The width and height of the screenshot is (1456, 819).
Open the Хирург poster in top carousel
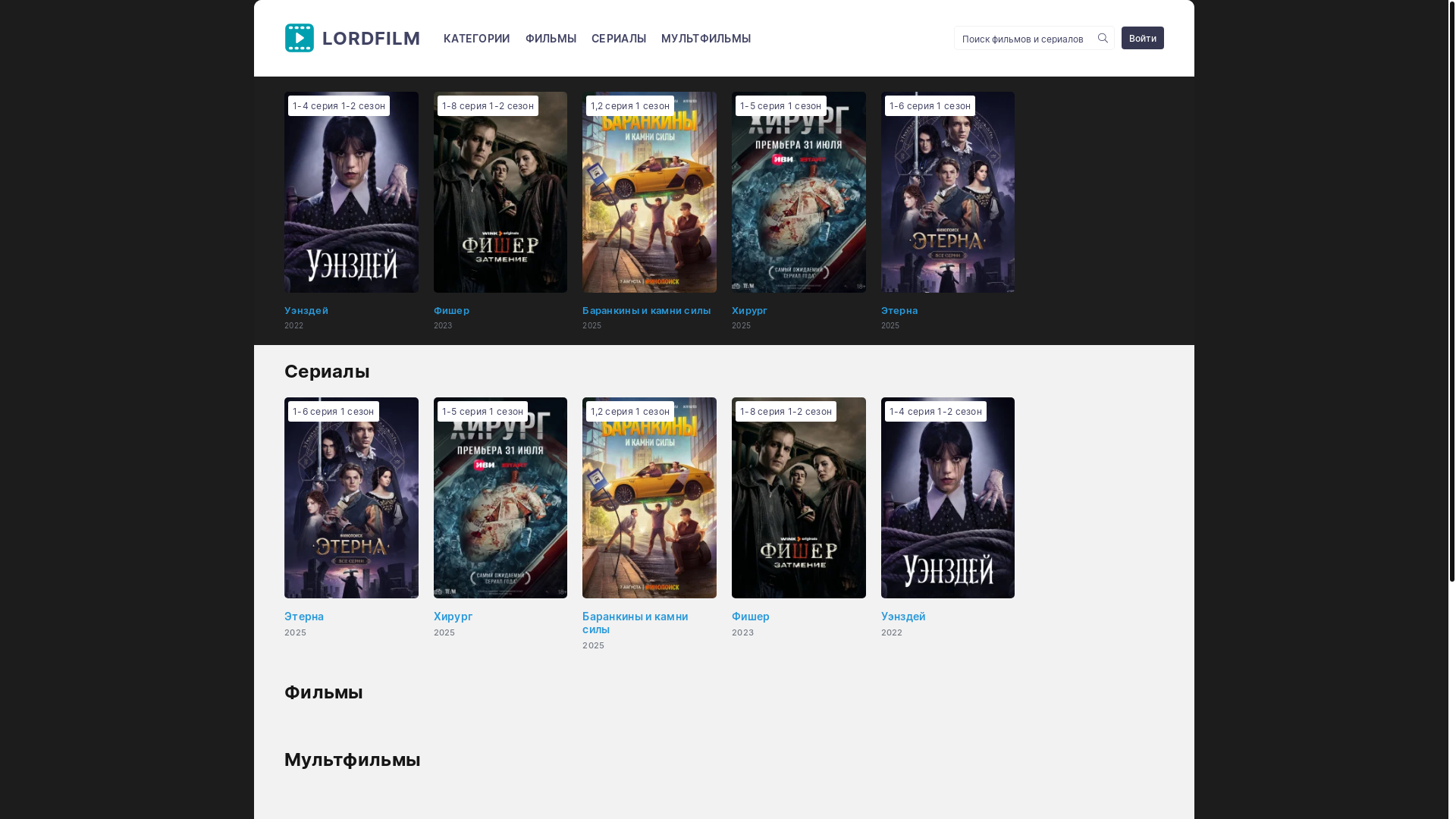tap(799, 192)
